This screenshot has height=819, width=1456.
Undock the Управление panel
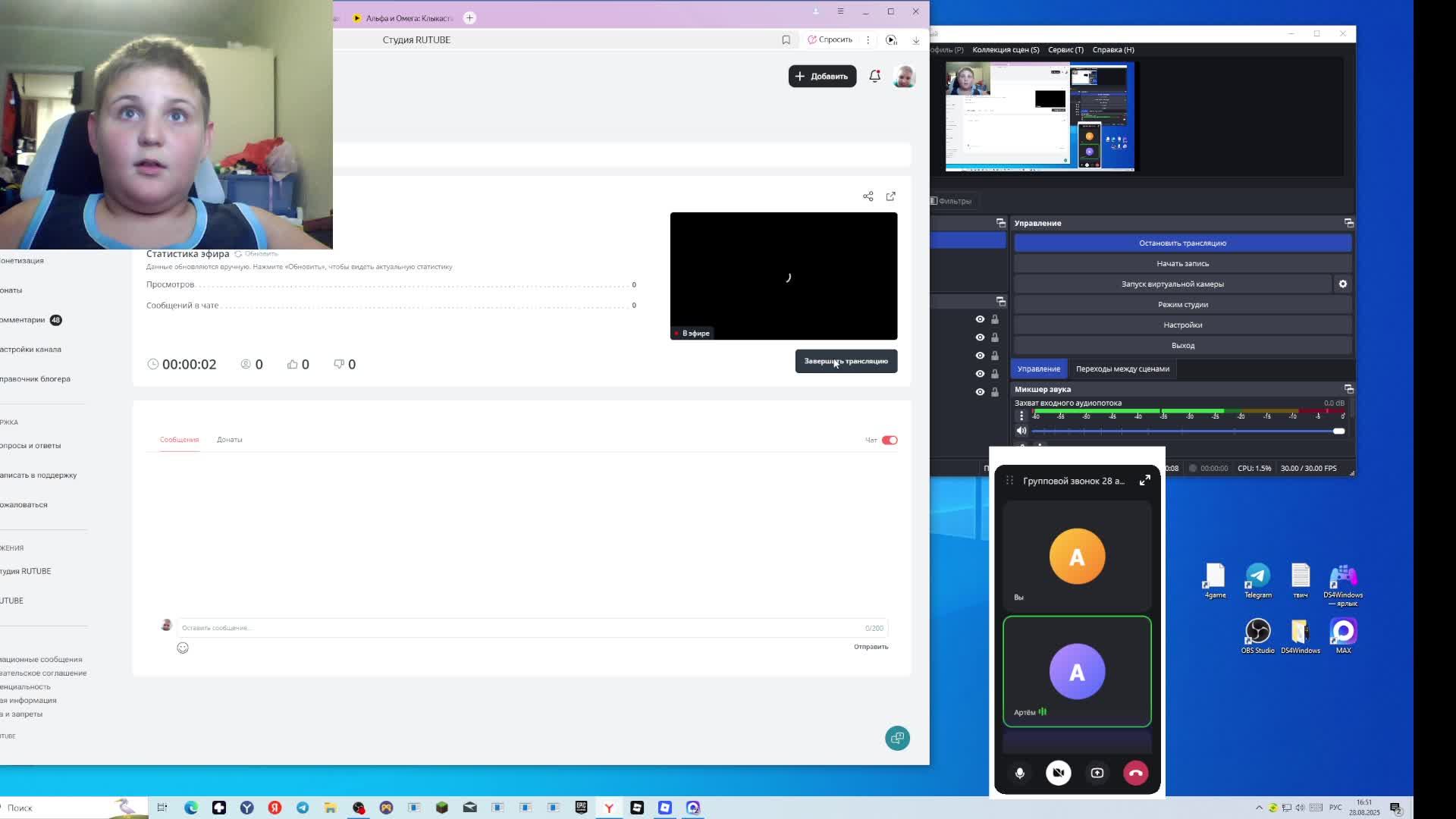pos(1348,223)
